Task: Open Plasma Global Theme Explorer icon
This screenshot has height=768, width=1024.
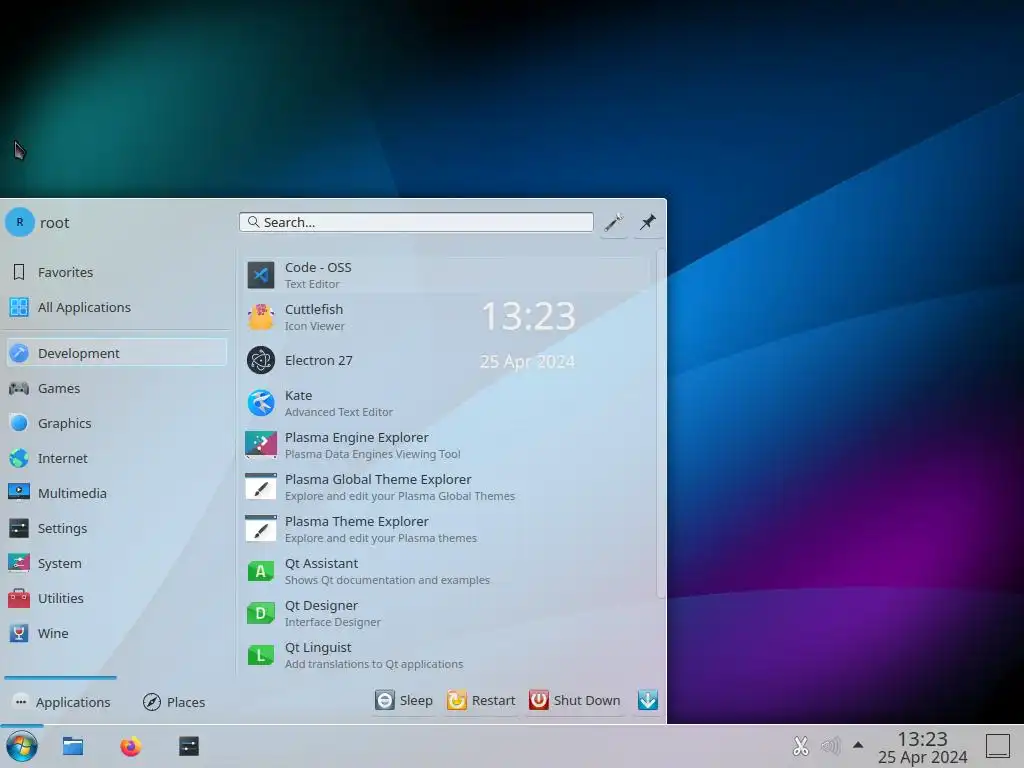Action: [x=261, y=487]
